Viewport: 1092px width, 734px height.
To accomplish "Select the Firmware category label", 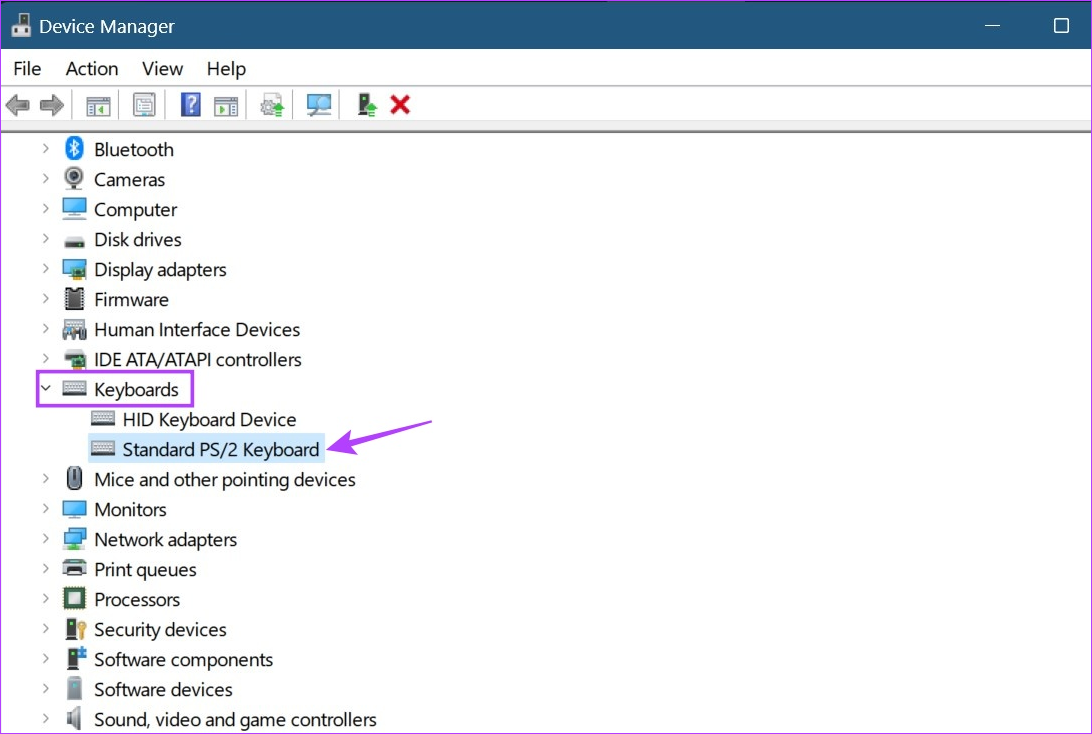I will coord(132,299).
